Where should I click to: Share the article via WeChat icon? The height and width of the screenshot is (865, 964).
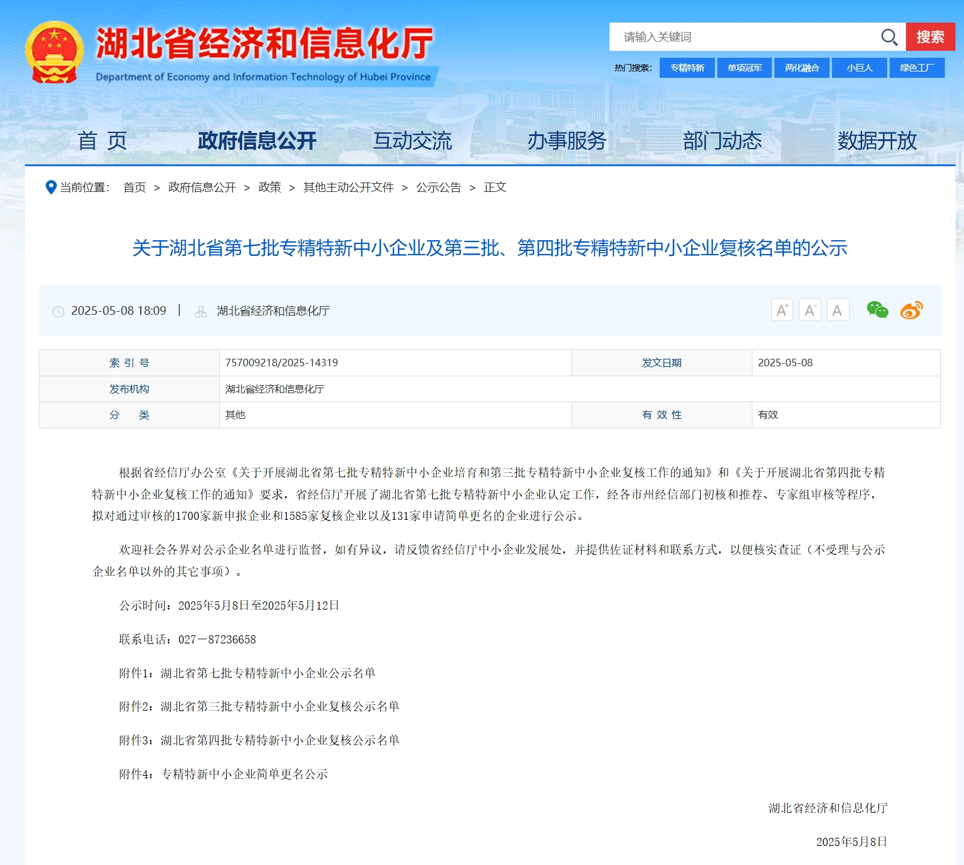click(877, 310)
